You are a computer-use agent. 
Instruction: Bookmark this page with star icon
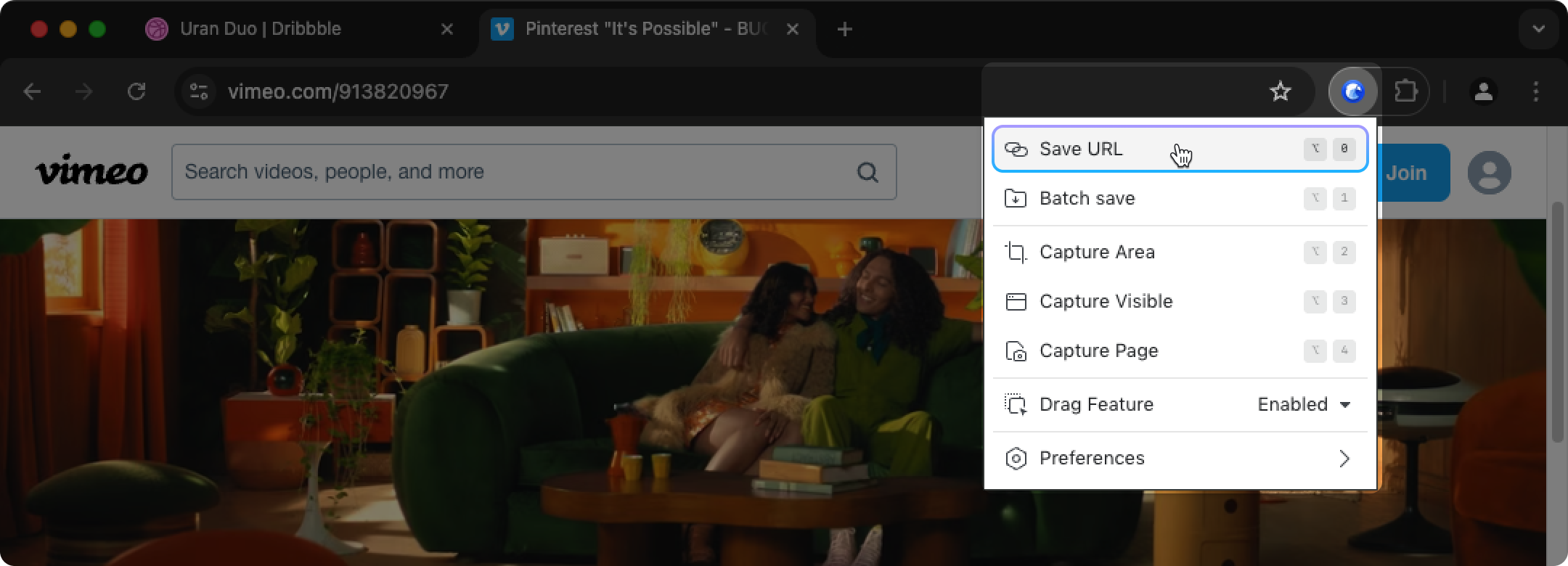click(x=1281, y=91)
